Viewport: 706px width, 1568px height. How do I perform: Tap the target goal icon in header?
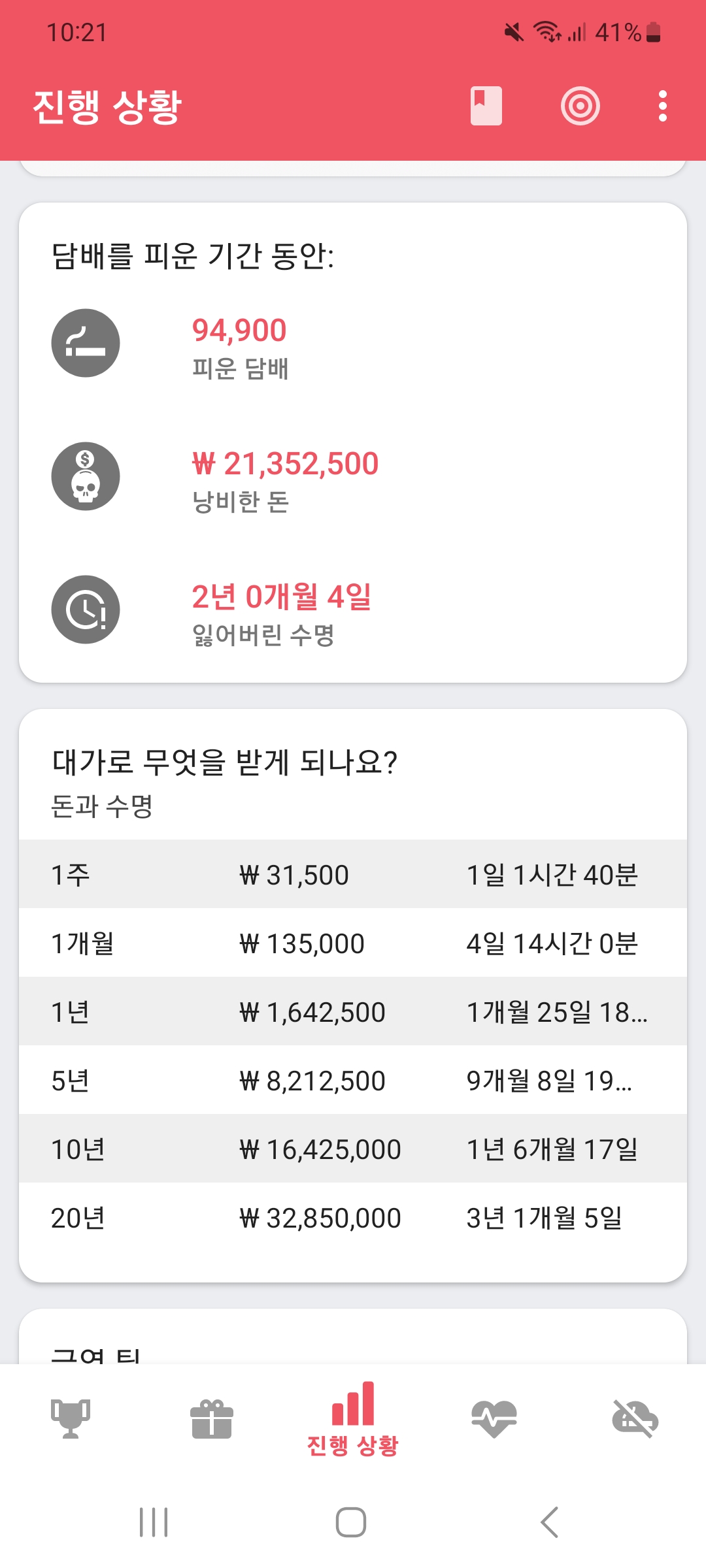(580, 106)
